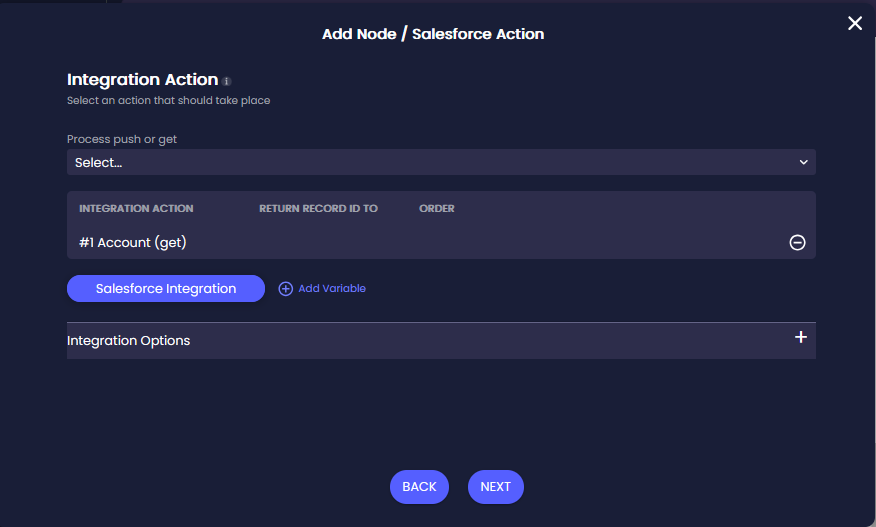This screenshot has width=876, height=527.
Task: Open the Process push or get dropdown
Action: pyautogui.click(x=441, y=162)
